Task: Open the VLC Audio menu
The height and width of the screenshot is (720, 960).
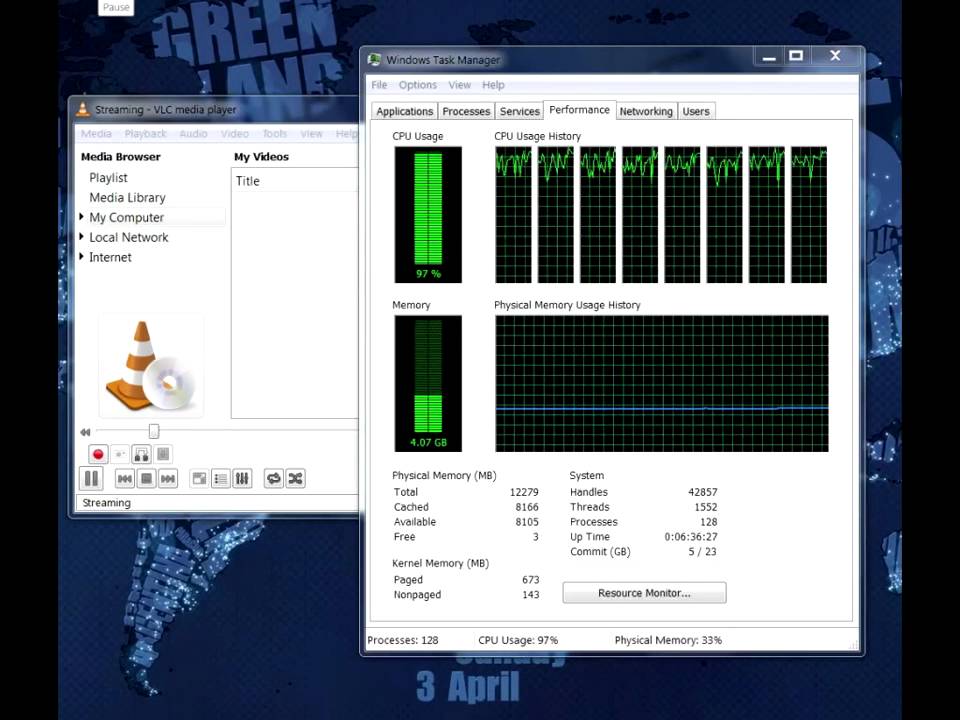Action: tap(193, 133)
